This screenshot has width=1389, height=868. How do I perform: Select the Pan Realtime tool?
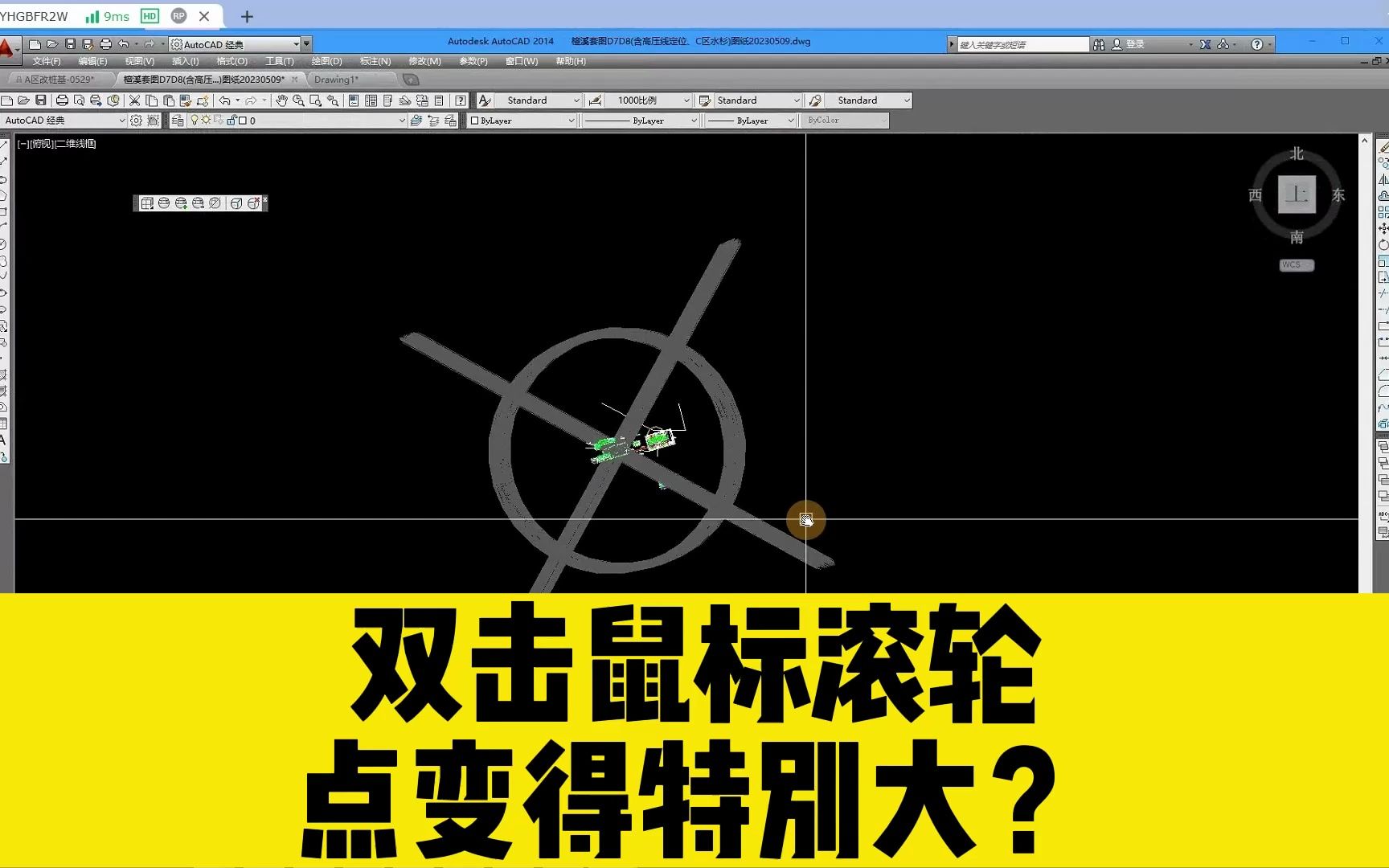282,100
